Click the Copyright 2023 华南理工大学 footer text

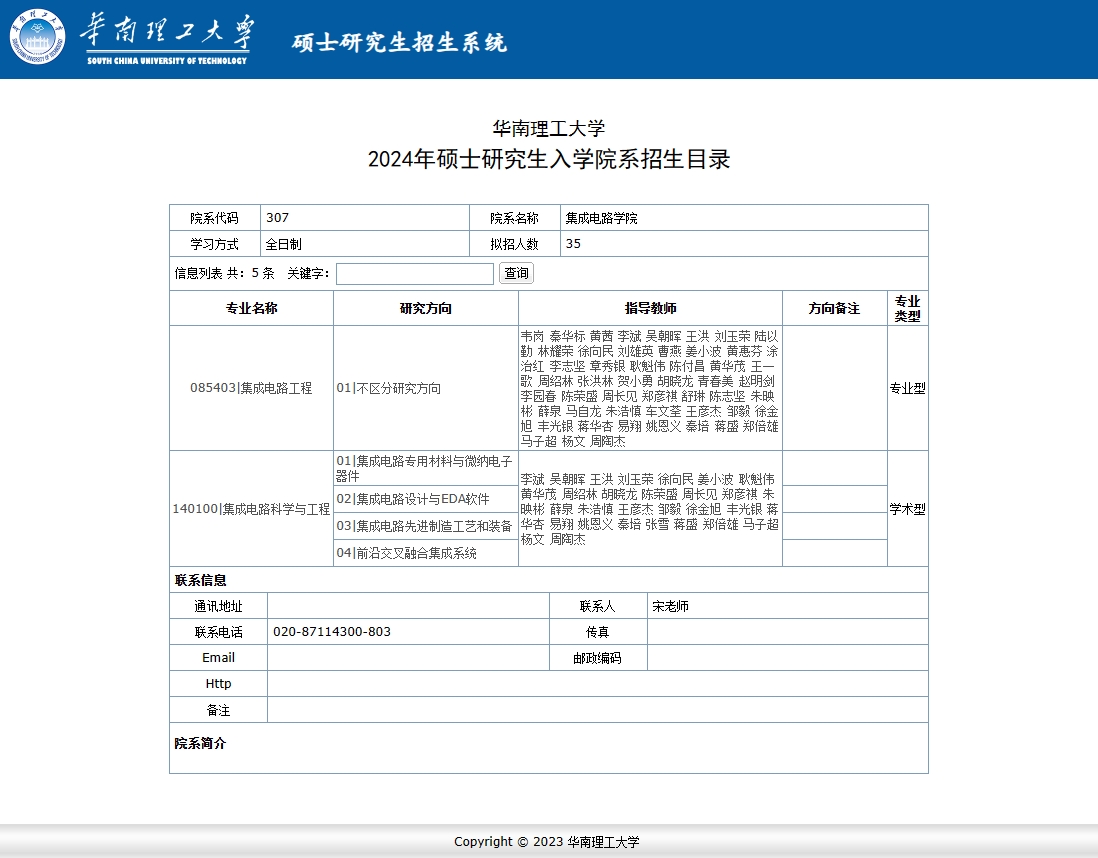pyautogui.click(x=547, y=842)
